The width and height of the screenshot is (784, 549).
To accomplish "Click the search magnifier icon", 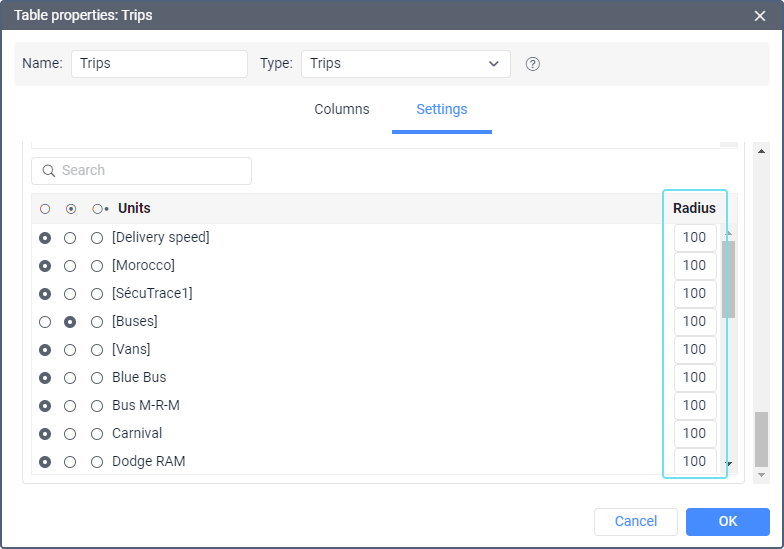I will pyautogui.click(x=48, y=171).
